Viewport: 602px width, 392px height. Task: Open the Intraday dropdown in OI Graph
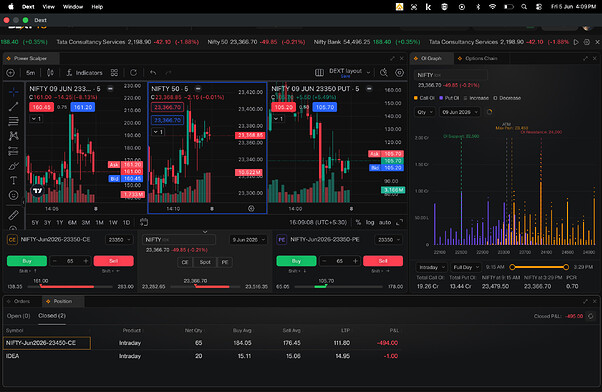(432, 267)
